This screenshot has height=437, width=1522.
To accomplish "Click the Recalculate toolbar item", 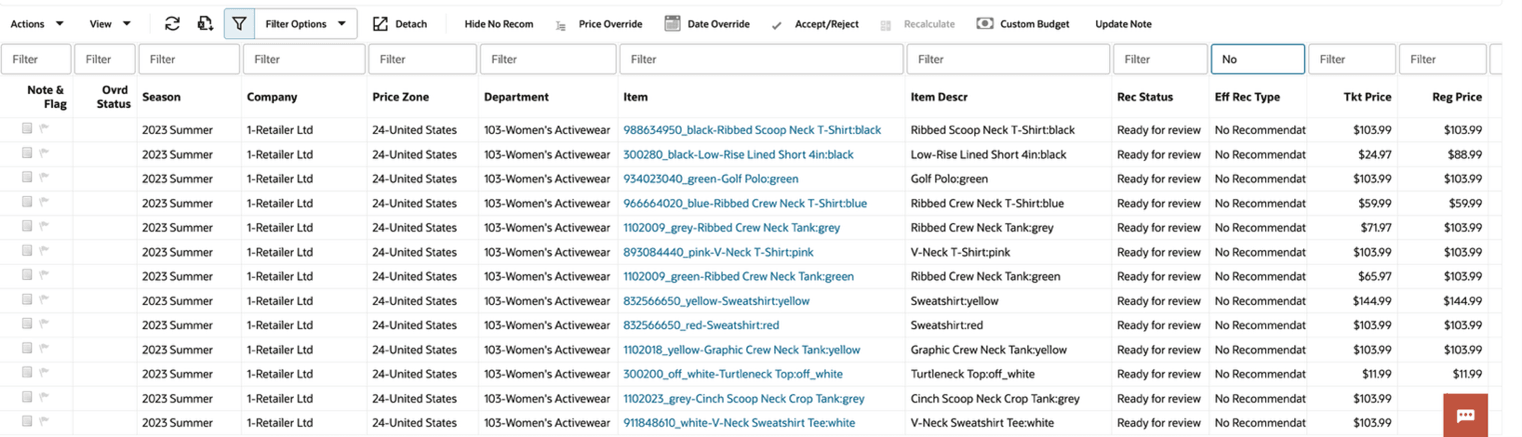I will coord(918,24).
